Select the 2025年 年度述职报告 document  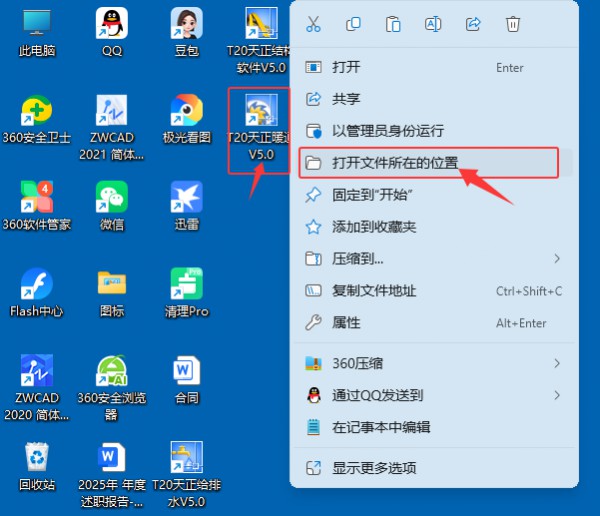[112, 475]
